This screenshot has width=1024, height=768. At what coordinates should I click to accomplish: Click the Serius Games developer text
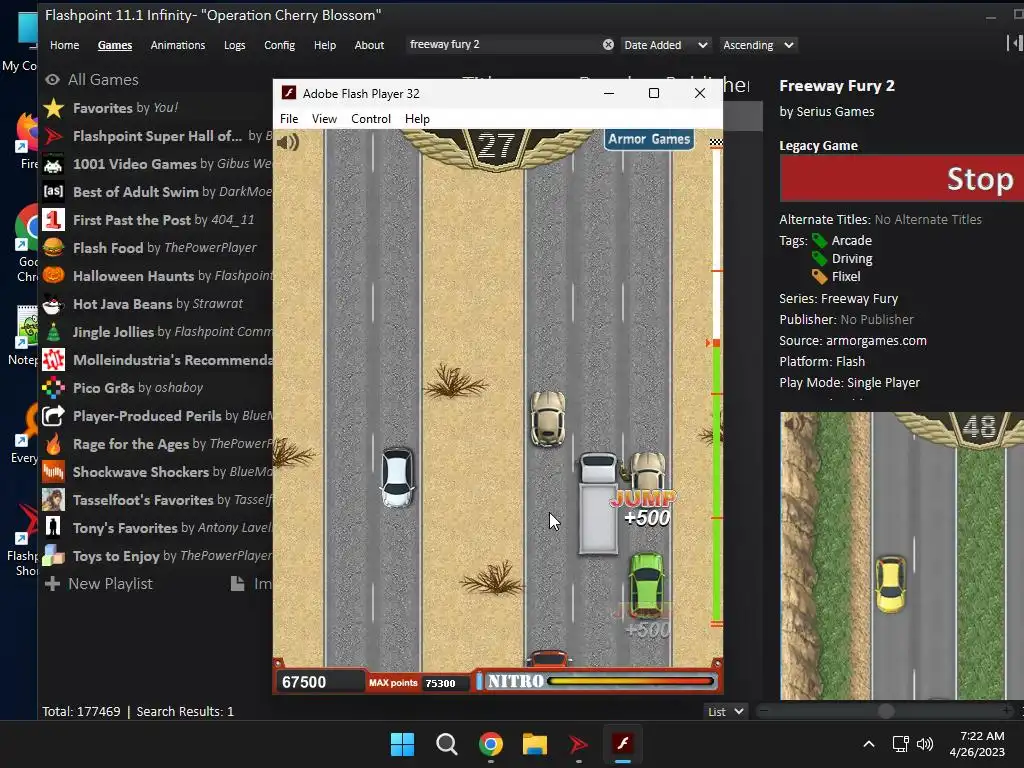tap(835, 112)
